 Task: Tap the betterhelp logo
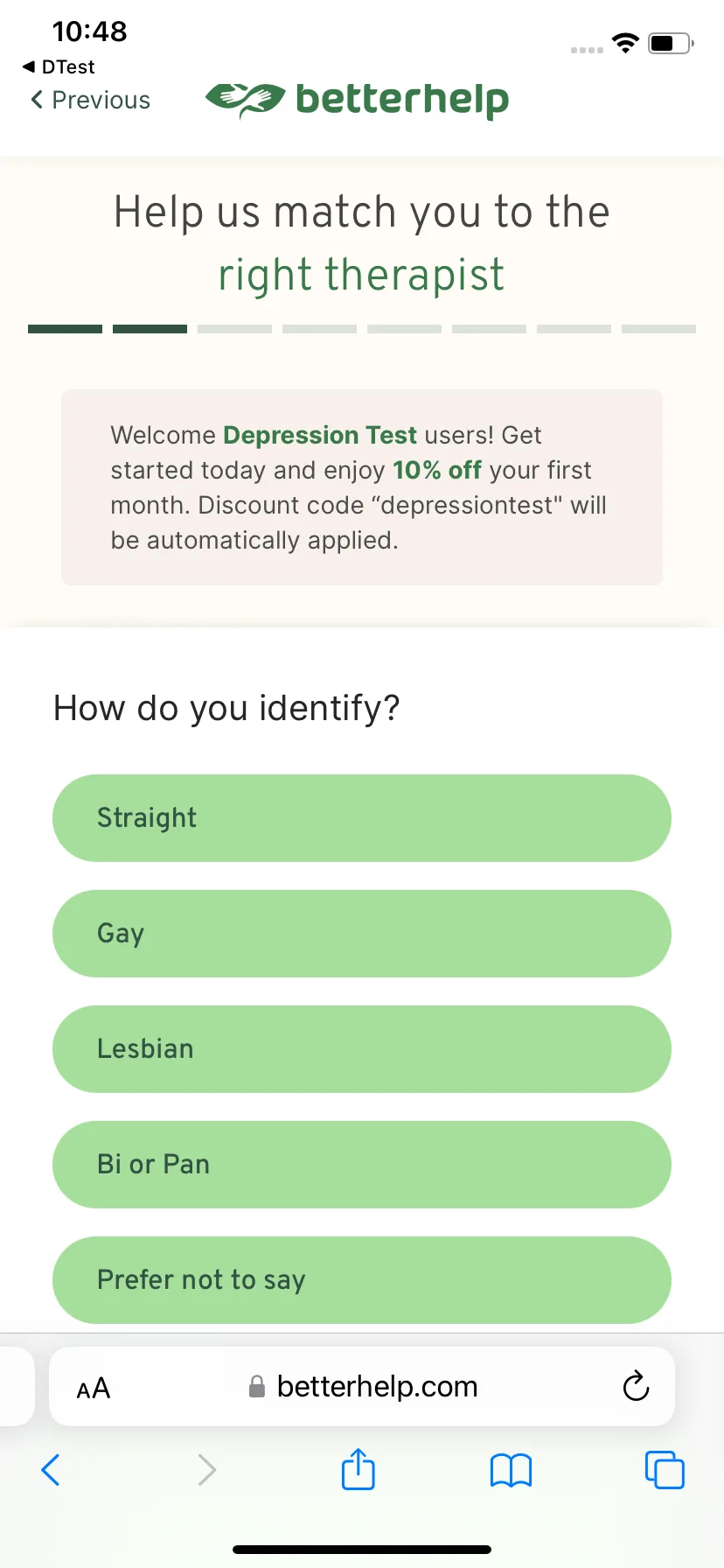pos(357,100)
